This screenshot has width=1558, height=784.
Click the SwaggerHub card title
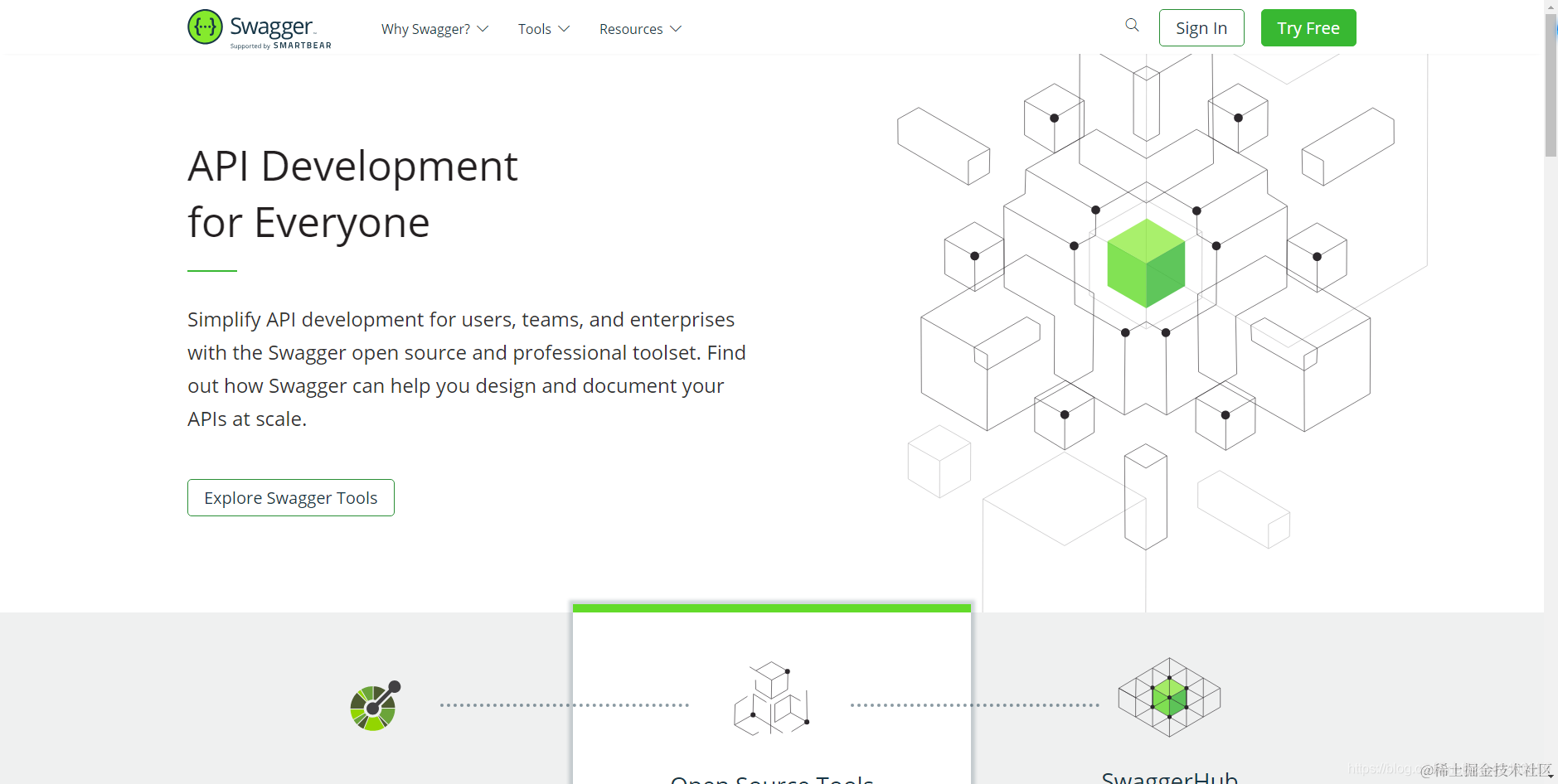click(x=1169, y=777)
